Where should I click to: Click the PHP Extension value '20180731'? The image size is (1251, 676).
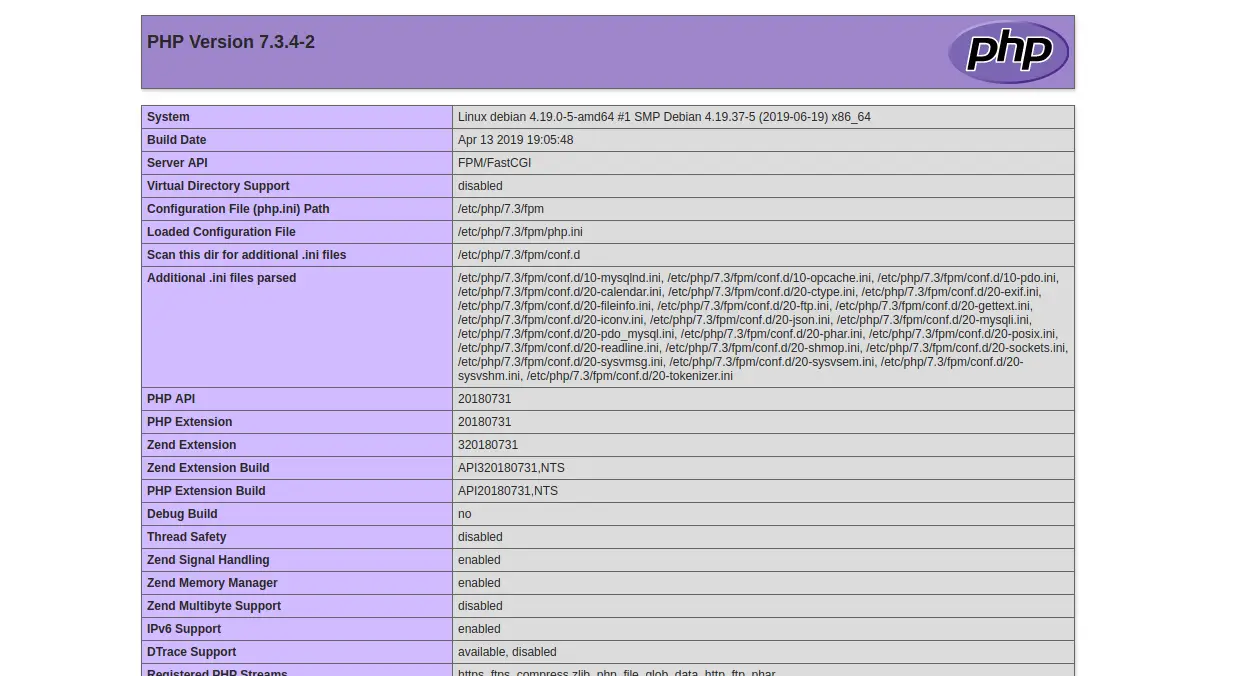click(x=484, y=422)
